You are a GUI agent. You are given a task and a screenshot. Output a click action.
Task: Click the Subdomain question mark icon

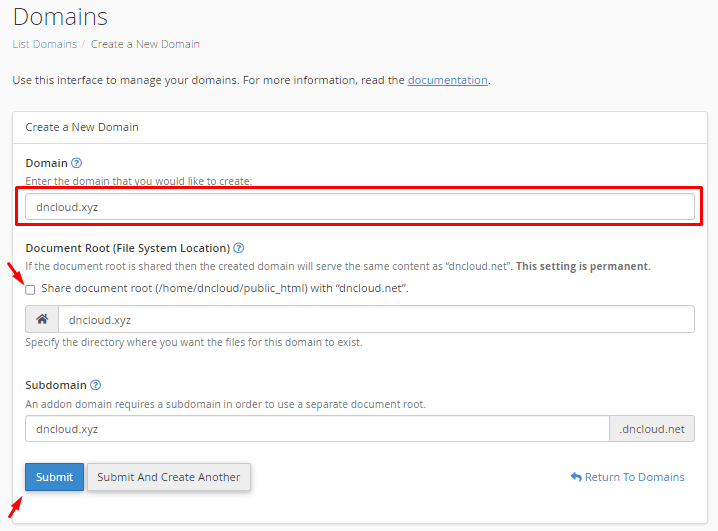96,385
